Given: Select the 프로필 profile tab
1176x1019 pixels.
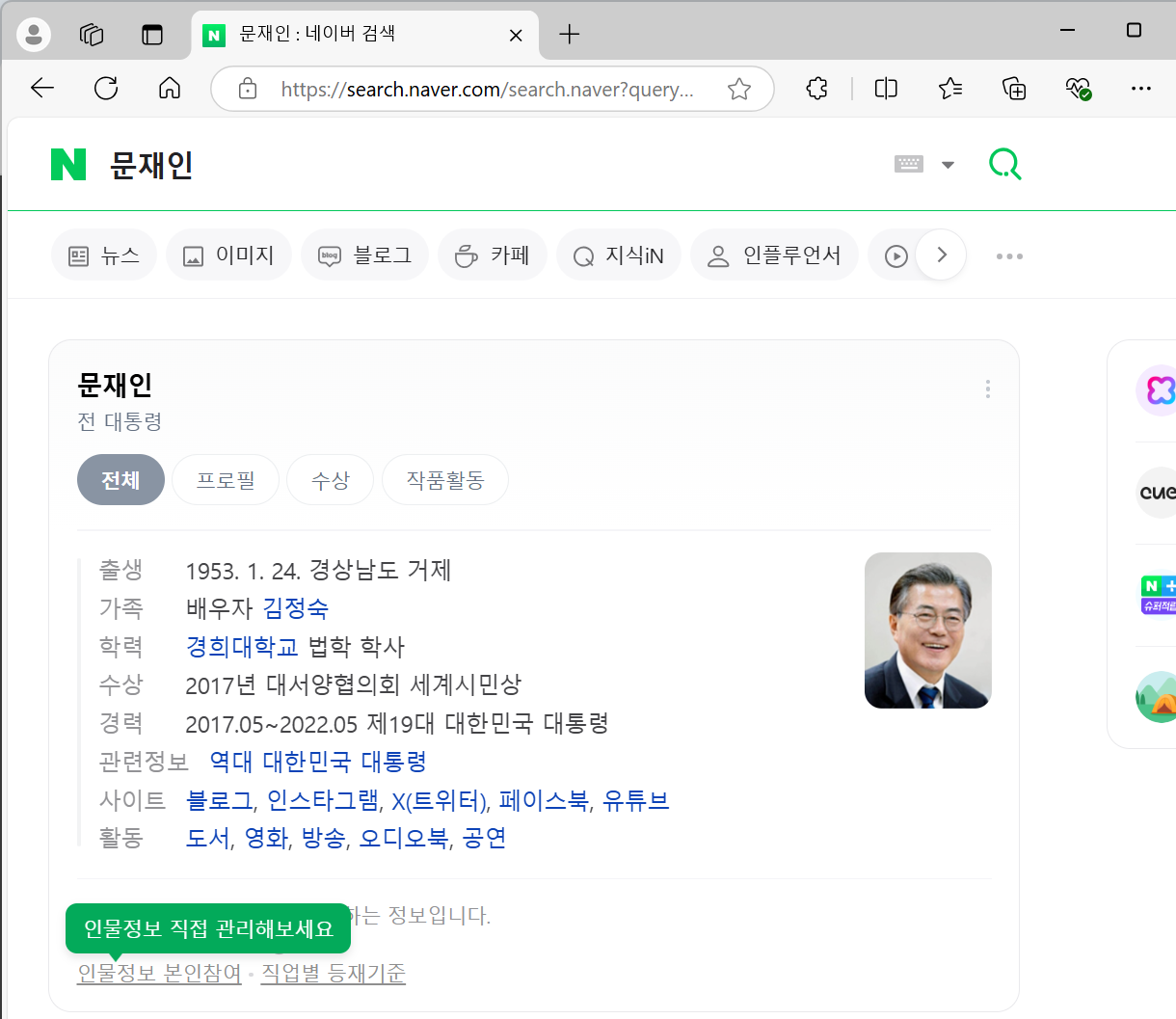Looking at the screenshot, I should [x=226, y=480].
